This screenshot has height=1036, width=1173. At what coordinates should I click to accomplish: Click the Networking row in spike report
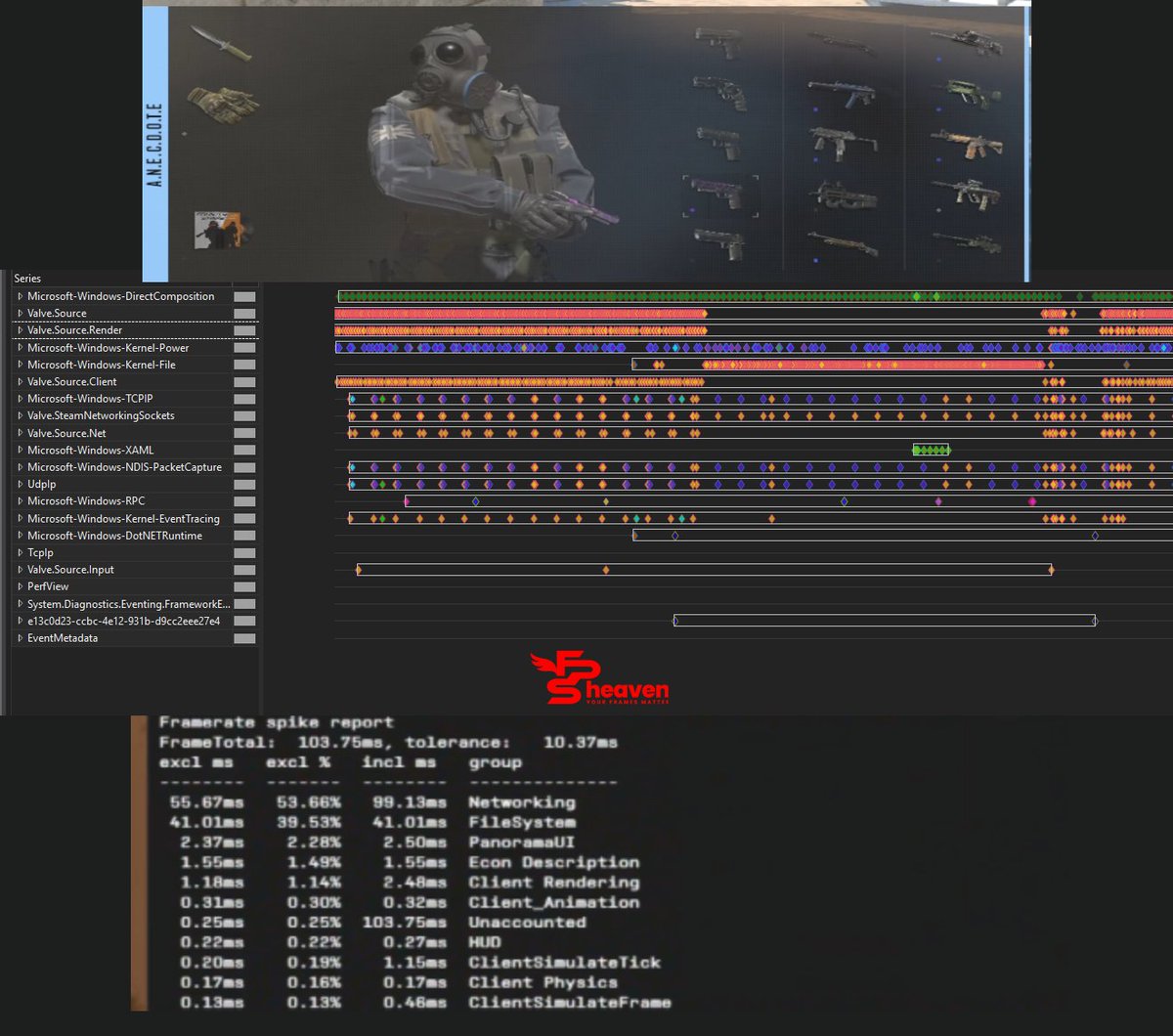click(x=372, y=802)
